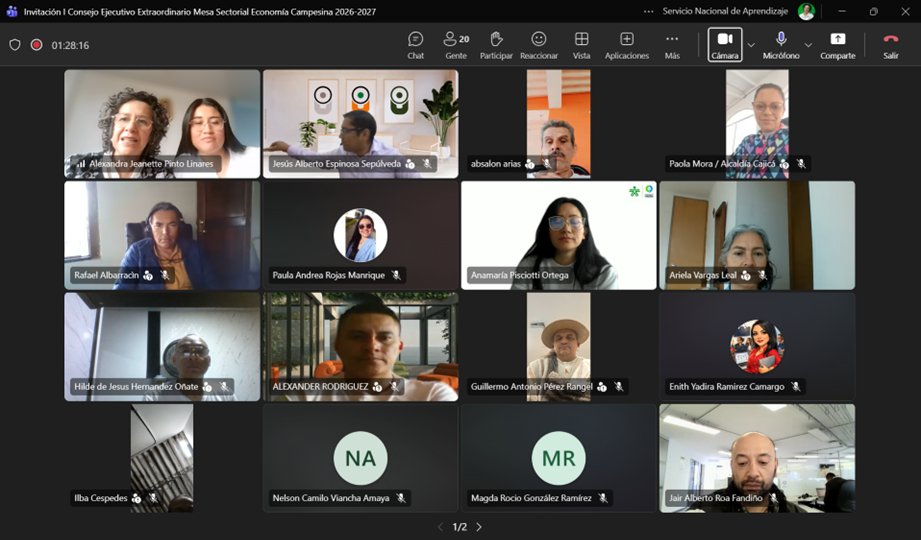The height and width of the screenshot is (540, 921).
Task: Click Enith Yadira Ramirez Camargo avatar
Action: pyautogui.click(x=757, y=347)
